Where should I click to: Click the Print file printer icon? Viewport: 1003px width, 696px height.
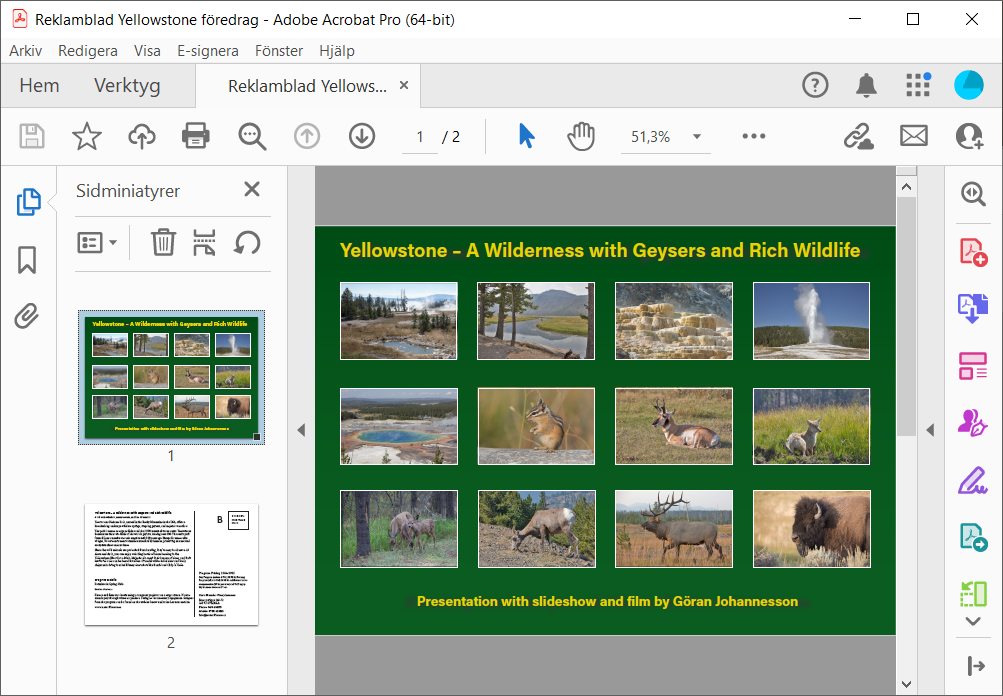pos(195,136)
